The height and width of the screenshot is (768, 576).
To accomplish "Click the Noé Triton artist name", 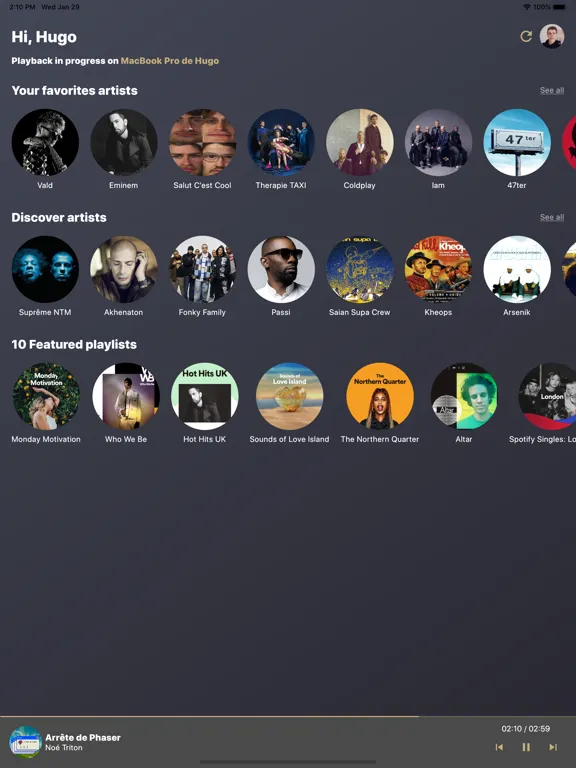I will coord(64,747).
